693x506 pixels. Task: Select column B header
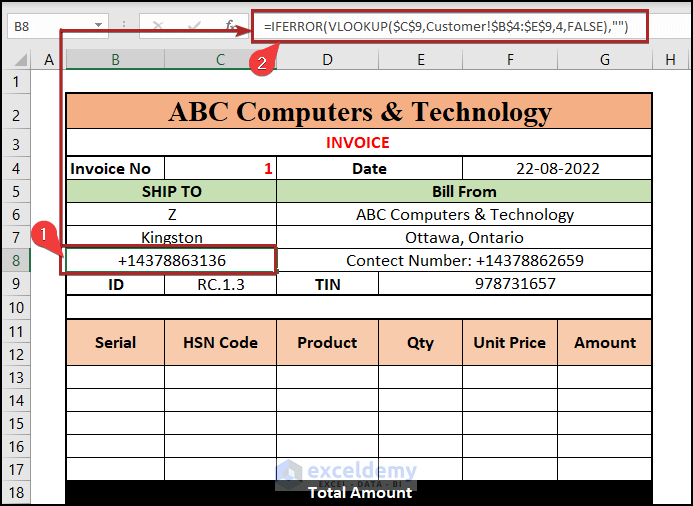click(x=115, y=59)
